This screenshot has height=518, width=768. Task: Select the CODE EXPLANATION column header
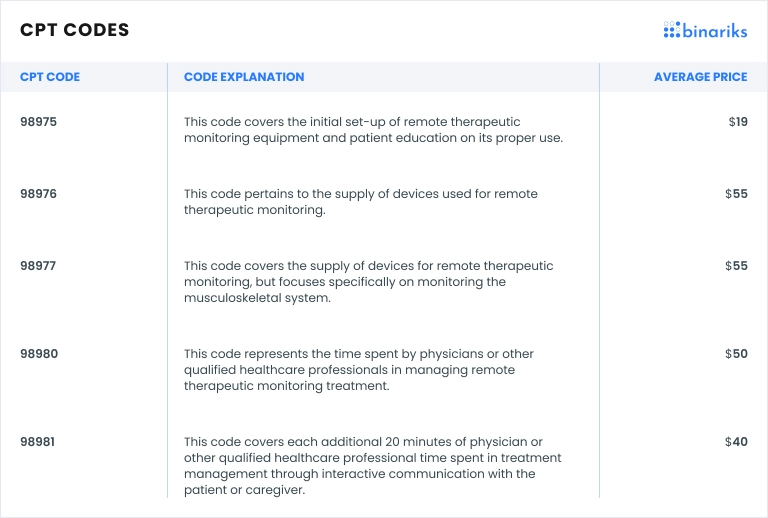tap(244, 77)
